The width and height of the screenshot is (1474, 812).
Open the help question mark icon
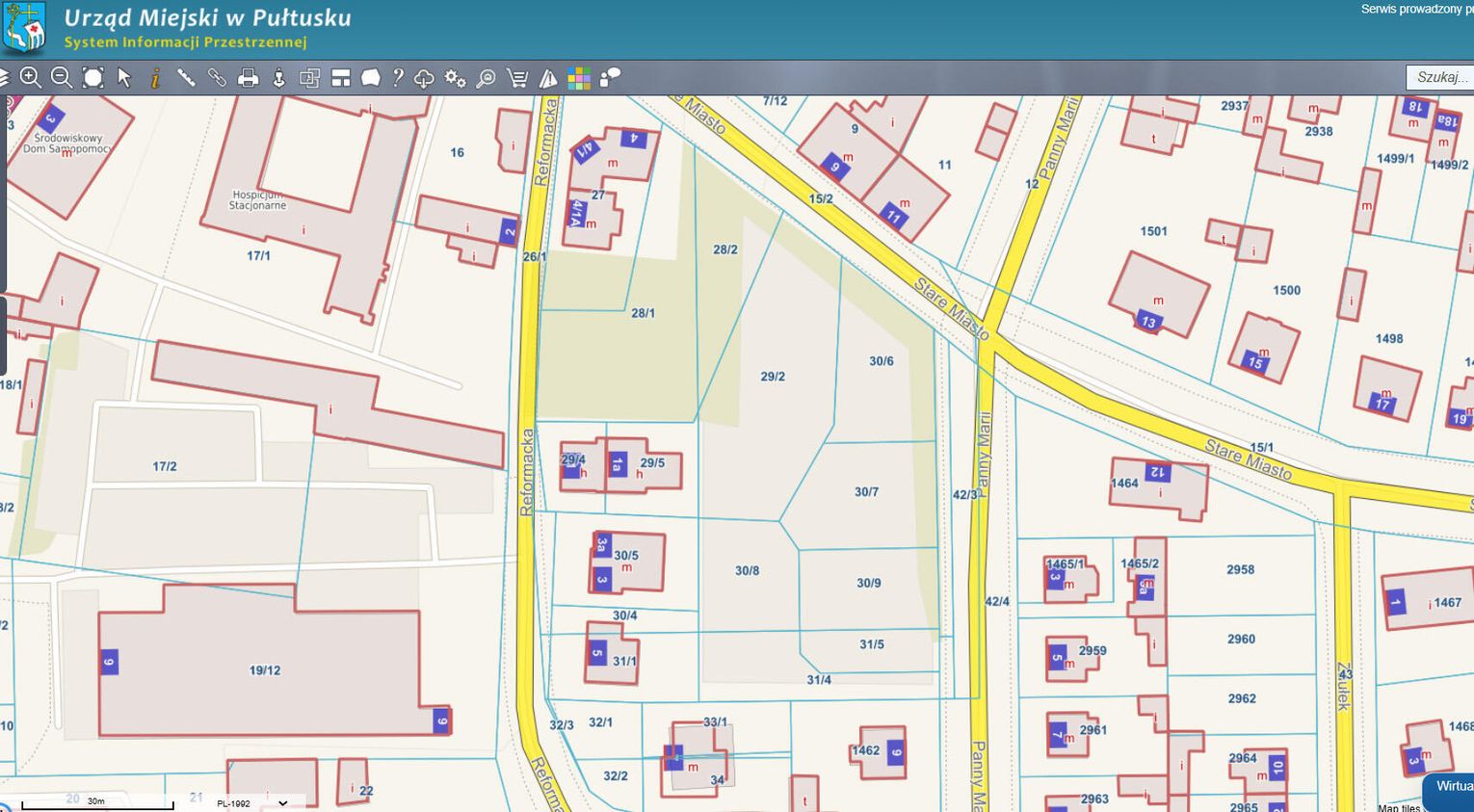[397, 78]
